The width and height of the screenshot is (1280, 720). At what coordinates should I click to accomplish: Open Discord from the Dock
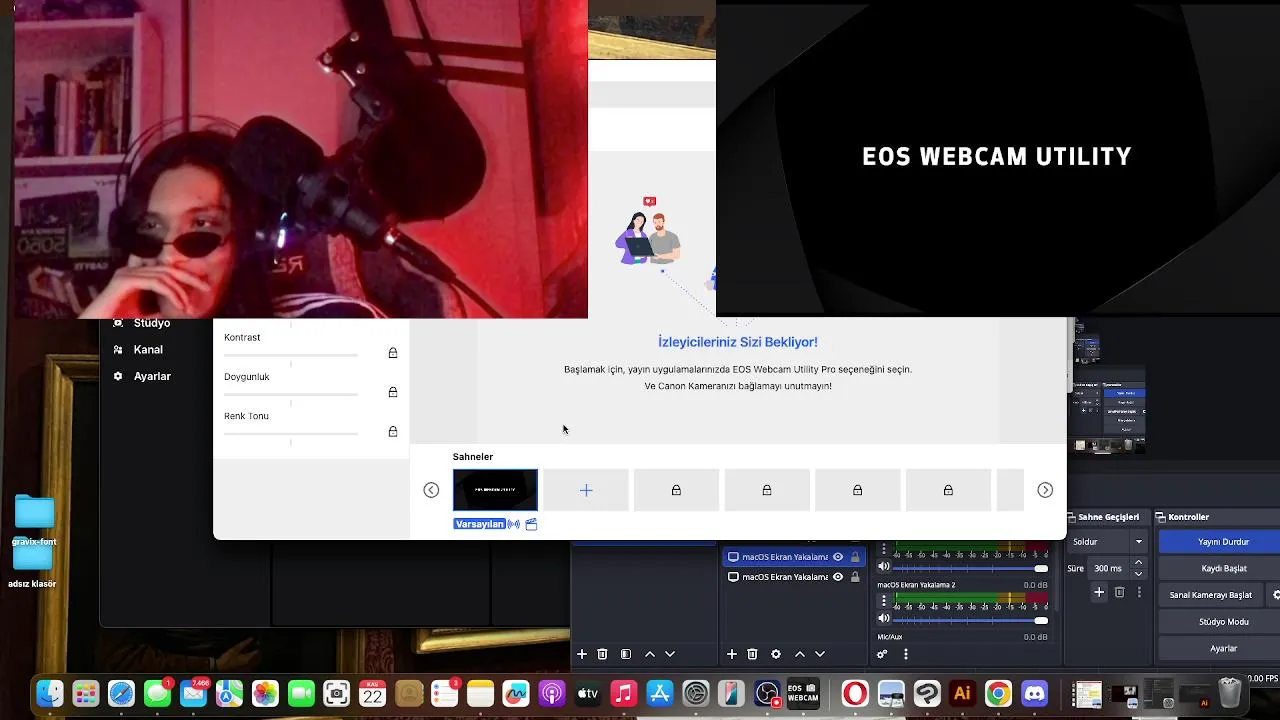[1034, 693]
